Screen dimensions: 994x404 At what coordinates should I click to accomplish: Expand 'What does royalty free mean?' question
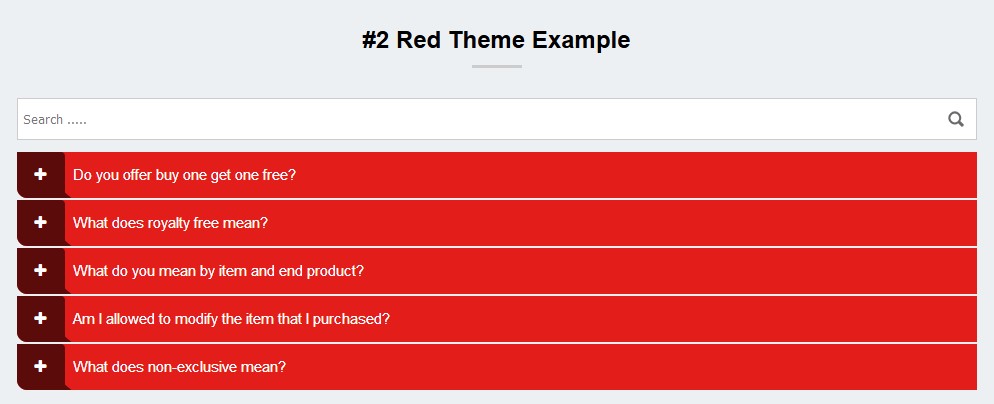[x=170, y=223]
